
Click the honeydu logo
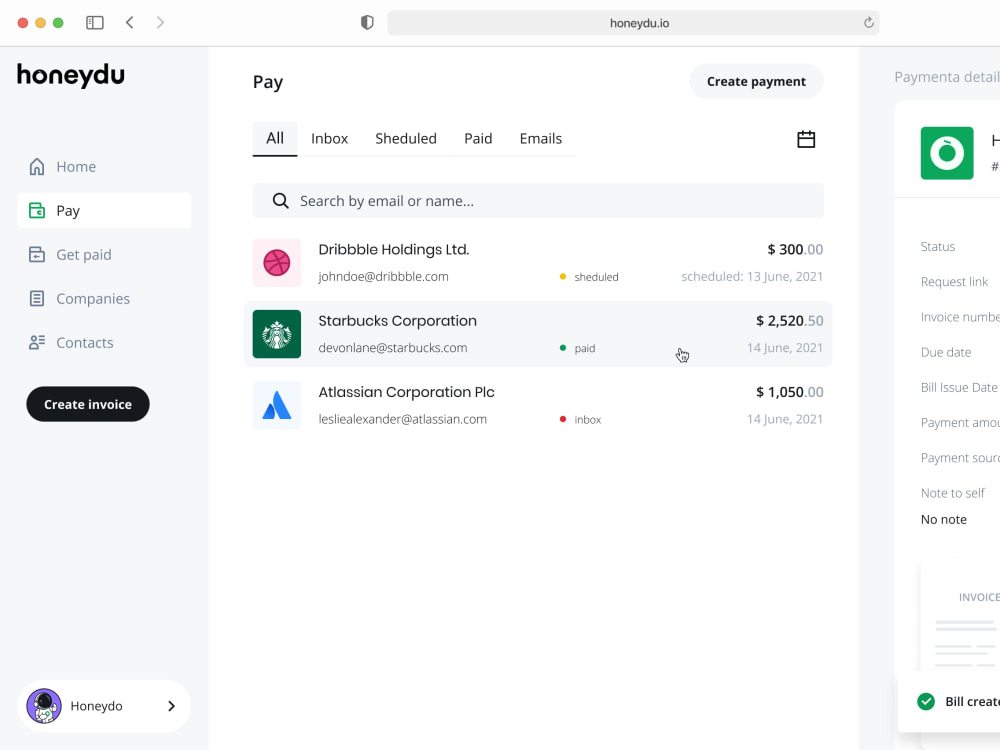coord(71,75)
